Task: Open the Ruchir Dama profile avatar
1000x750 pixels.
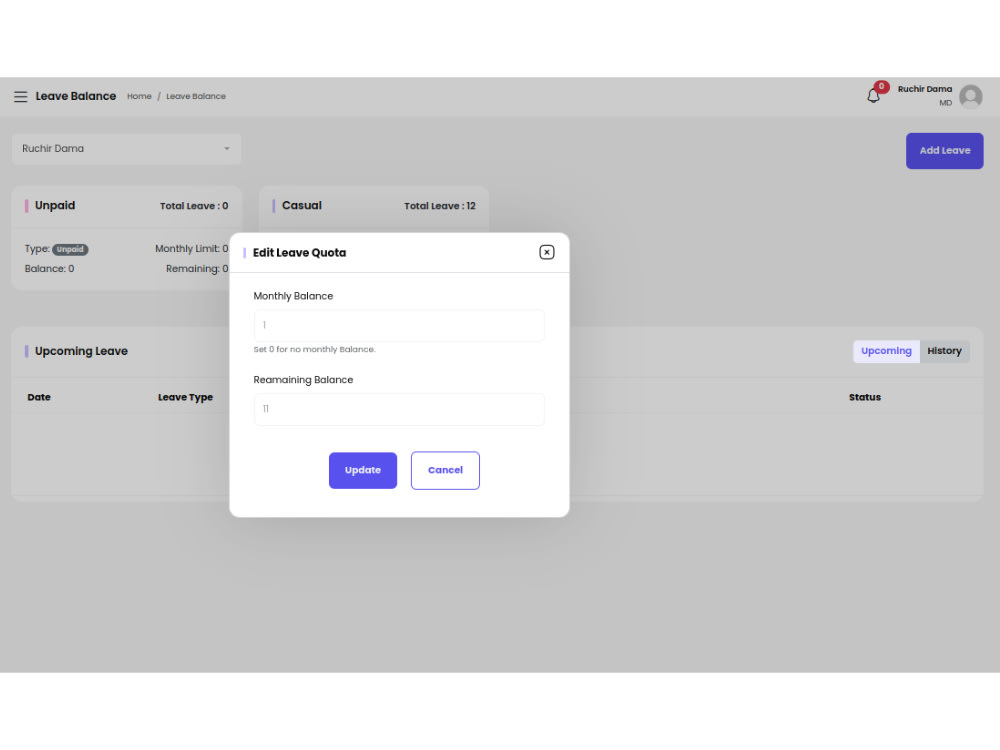Action: pyautogui.click(x=969, y=96)
